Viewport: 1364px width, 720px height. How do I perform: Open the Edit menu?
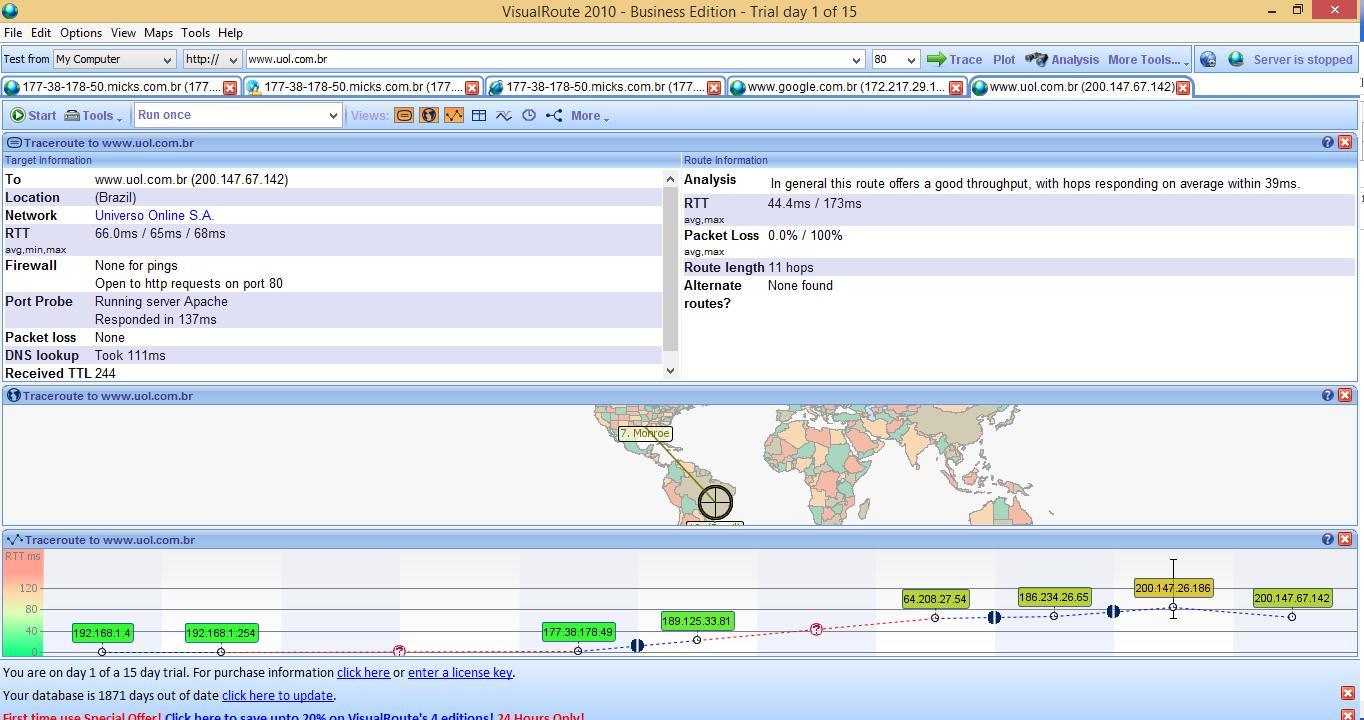[x=41, y=33]
